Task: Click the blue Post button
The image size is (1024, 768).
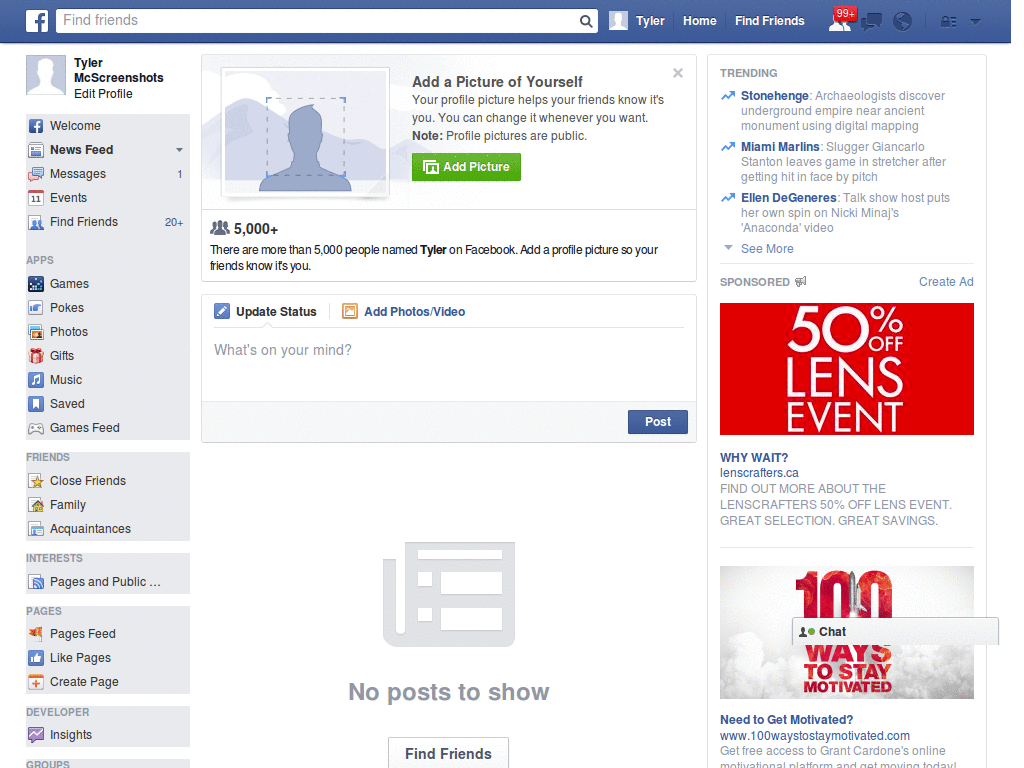Action: [658, 422]
